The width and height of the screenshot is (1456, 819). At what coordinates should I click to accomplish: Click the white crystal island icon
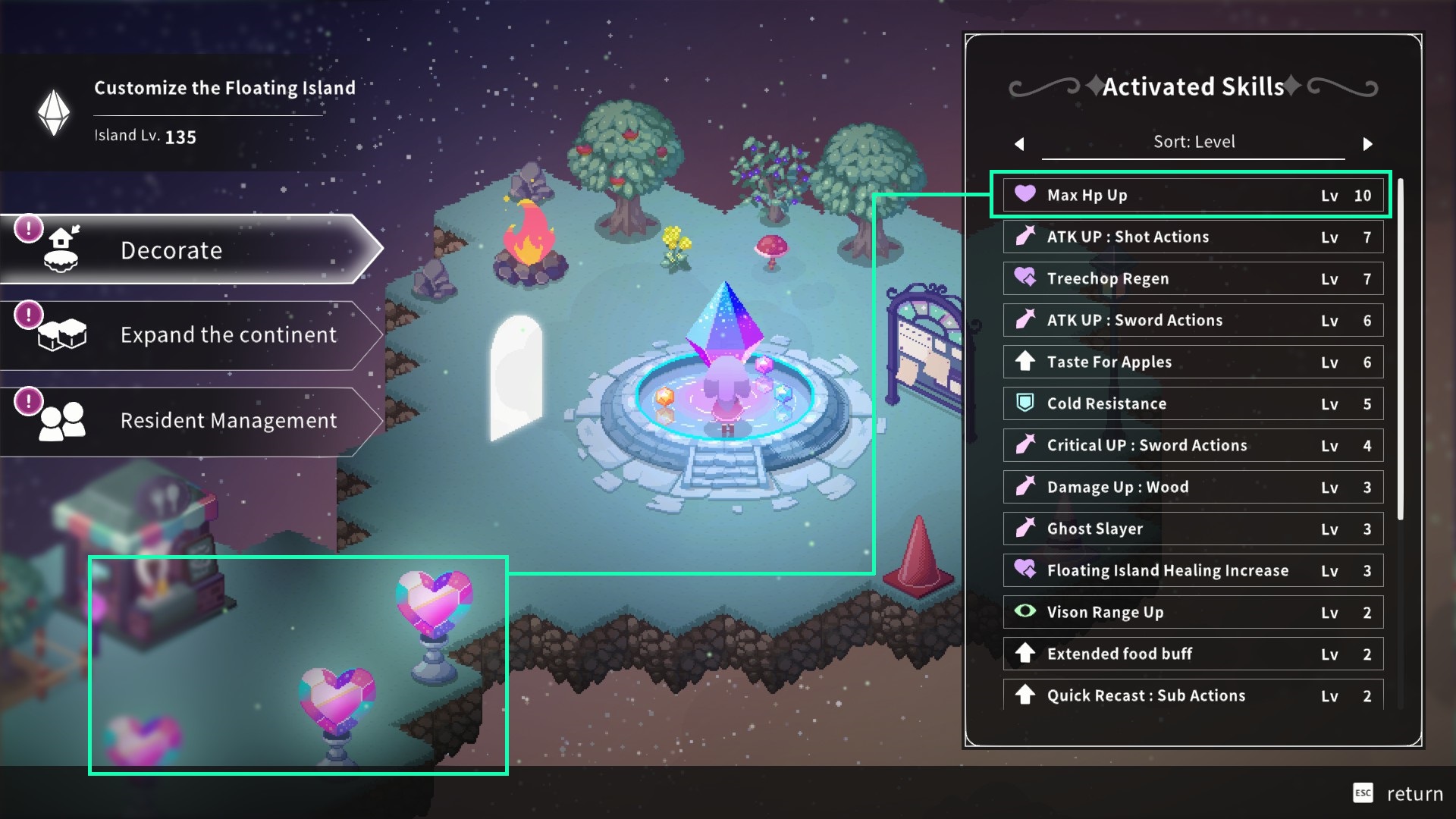coord(54,113)
